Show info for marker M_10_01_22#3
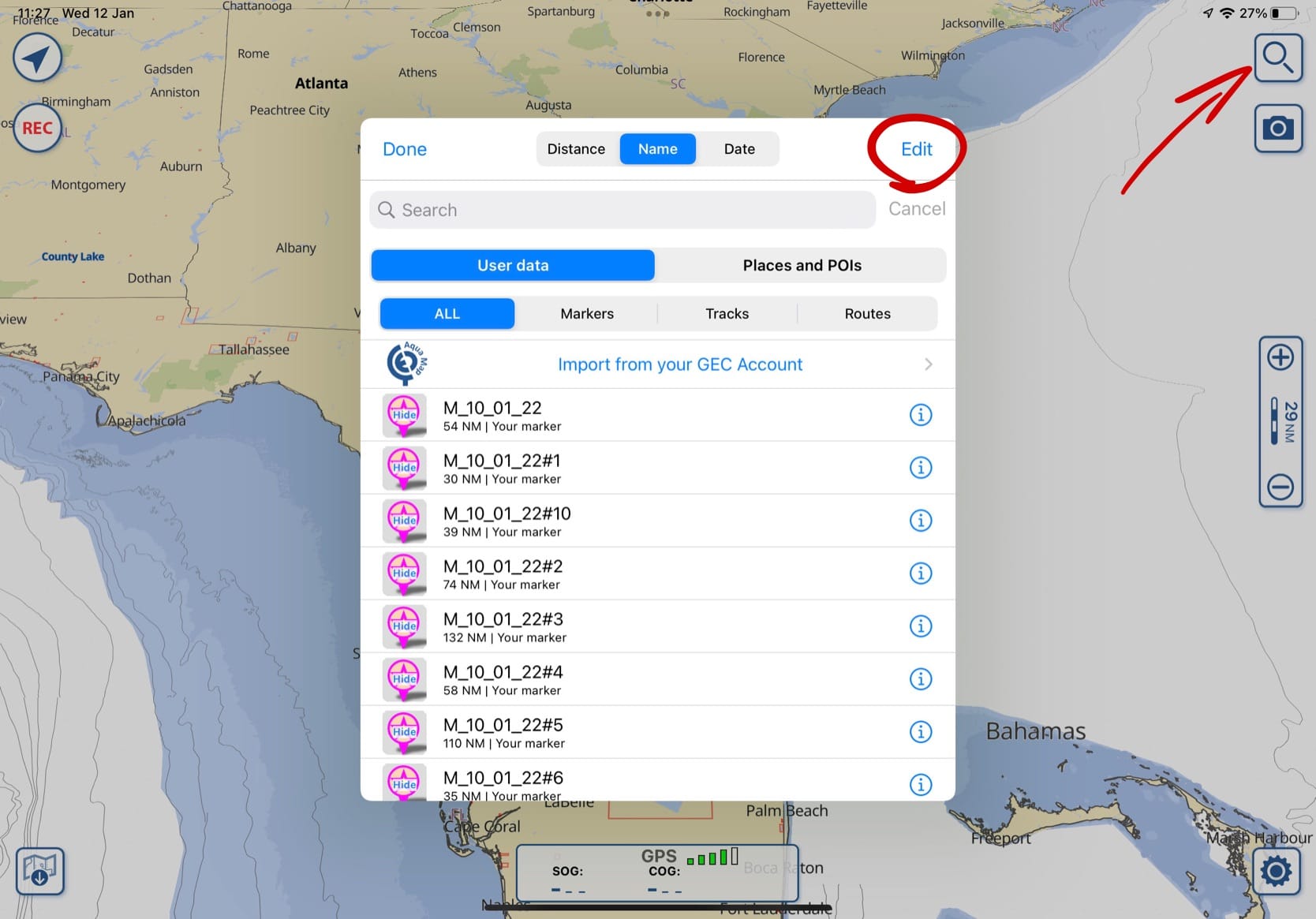Screen dimensions: 1316x919 (920, 626)
